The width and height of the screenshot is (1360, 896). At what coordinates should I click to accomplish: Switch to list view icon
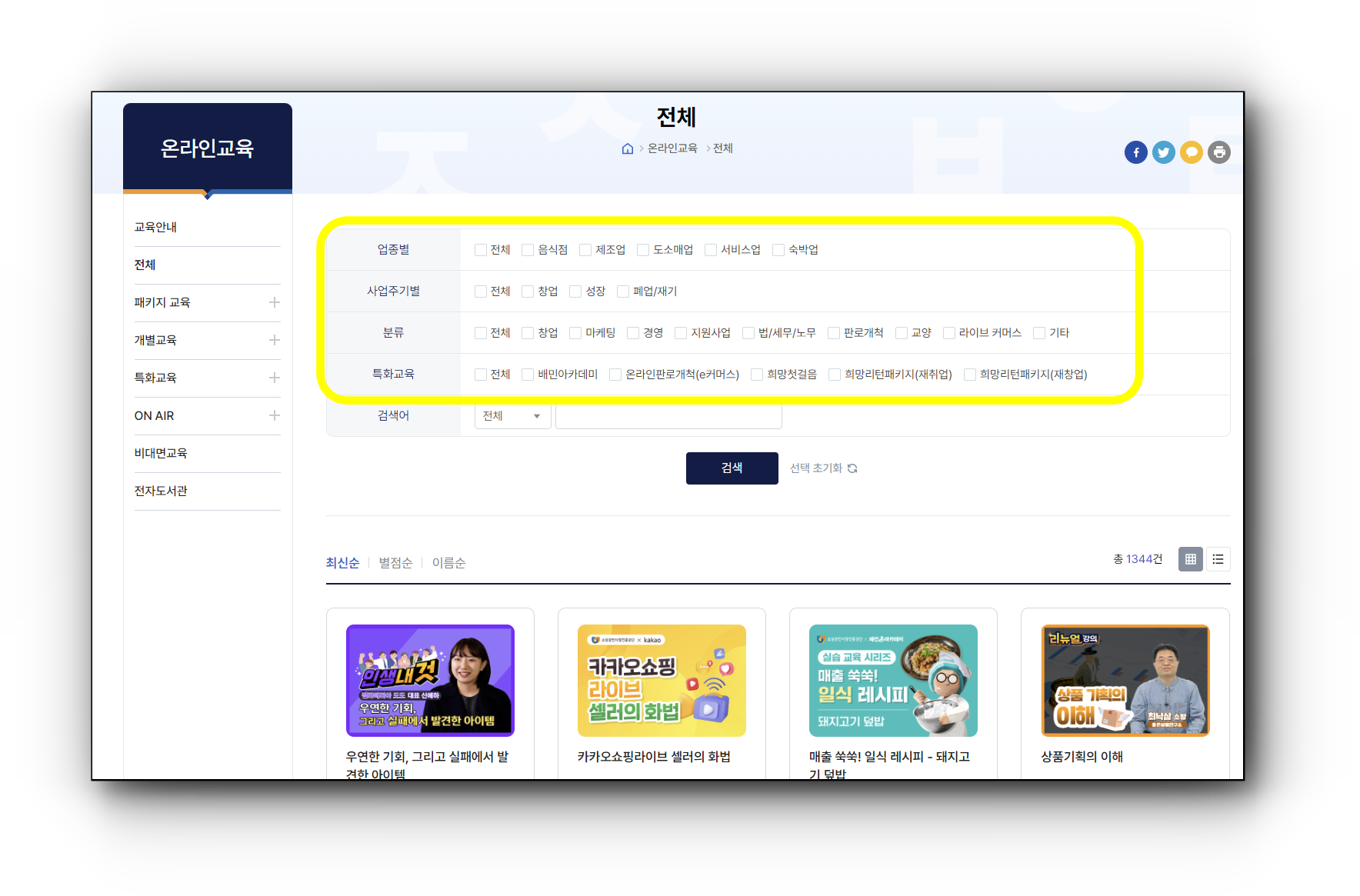point(1218,559)
